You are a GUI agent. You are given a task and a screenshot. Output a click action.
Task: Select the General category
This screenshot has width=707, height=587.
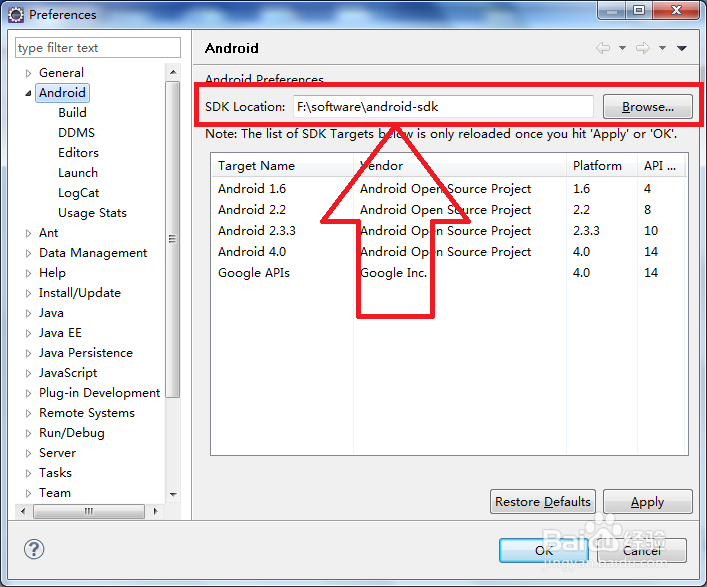click(61, 73)
